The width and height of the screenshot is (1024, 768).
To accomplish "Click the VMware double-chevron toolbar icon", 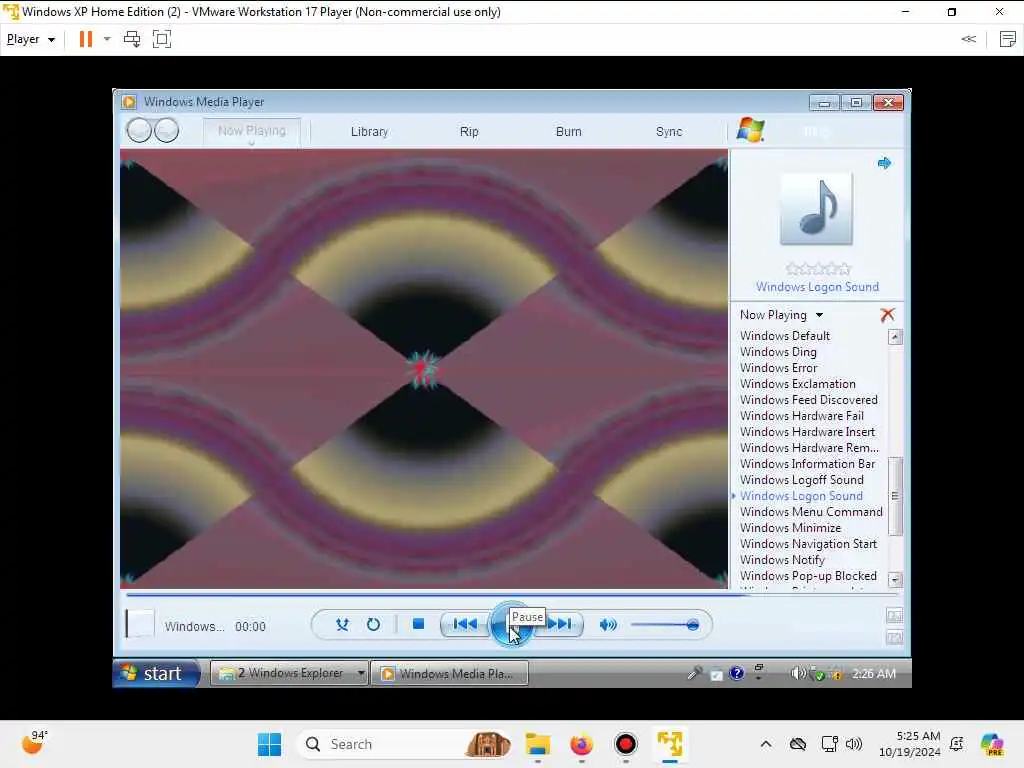I will coord(968,39).
